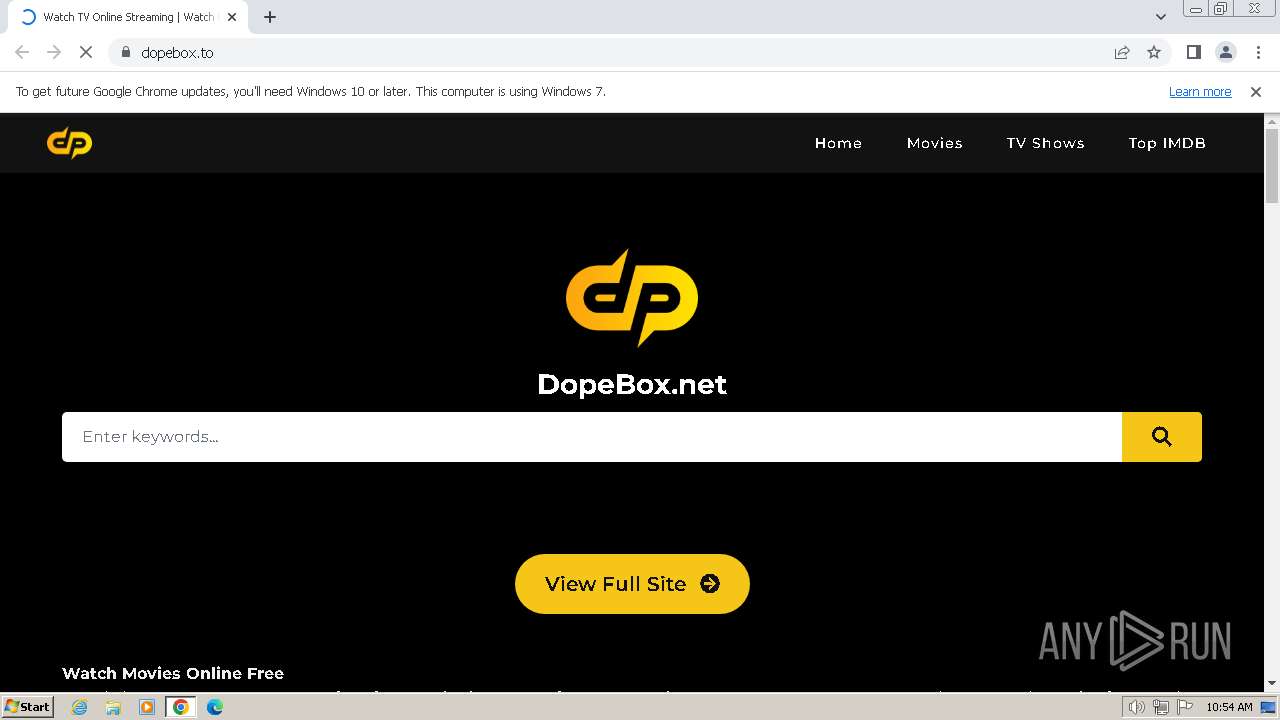The height and width of the screenshot is (720, 1280).
Task: Click the Learn more link
Action: [x=1200, y=91]
